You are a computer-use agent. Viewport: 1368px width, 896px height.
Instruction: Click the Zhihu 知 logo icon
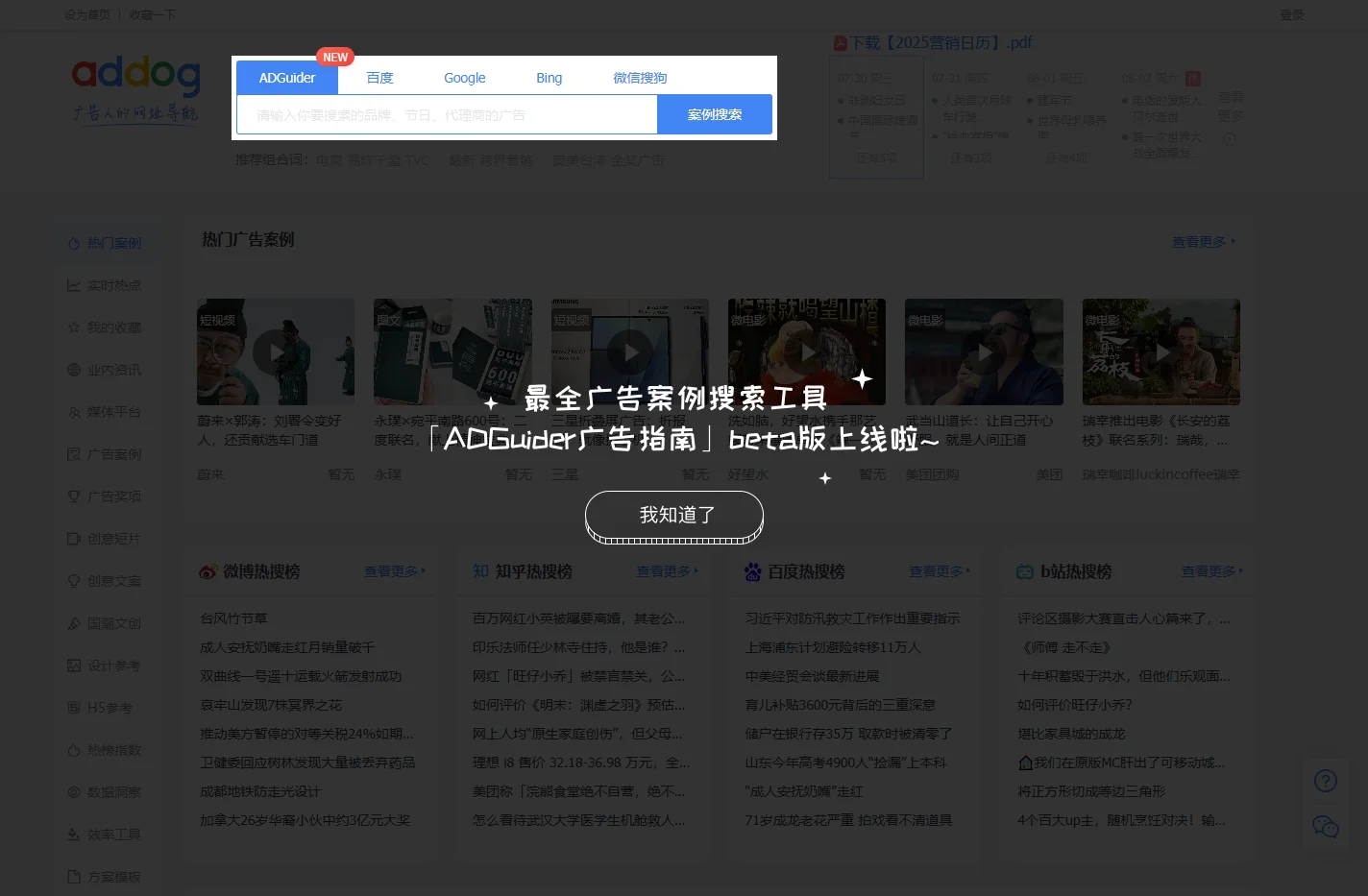[480, 571]
